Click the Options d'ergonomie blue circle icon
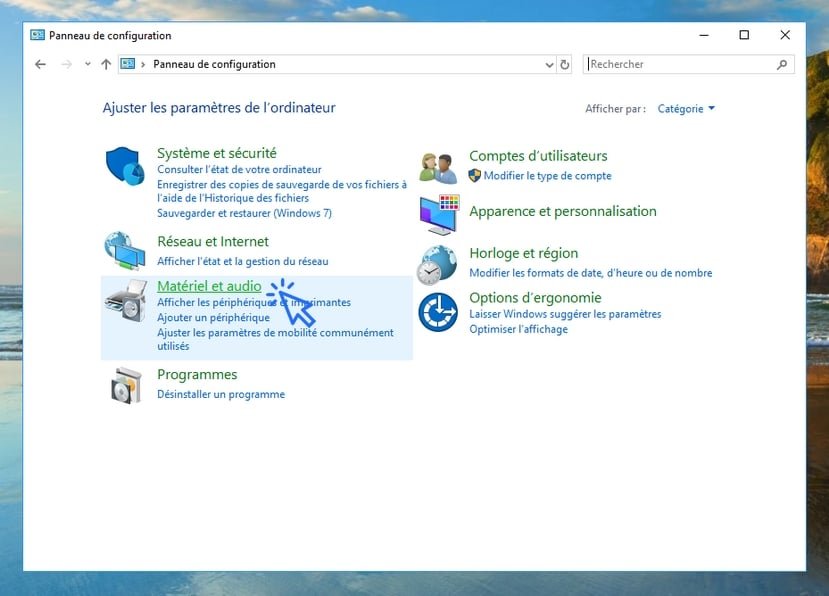This screenshot has height=596, width=829. point(438,312)
